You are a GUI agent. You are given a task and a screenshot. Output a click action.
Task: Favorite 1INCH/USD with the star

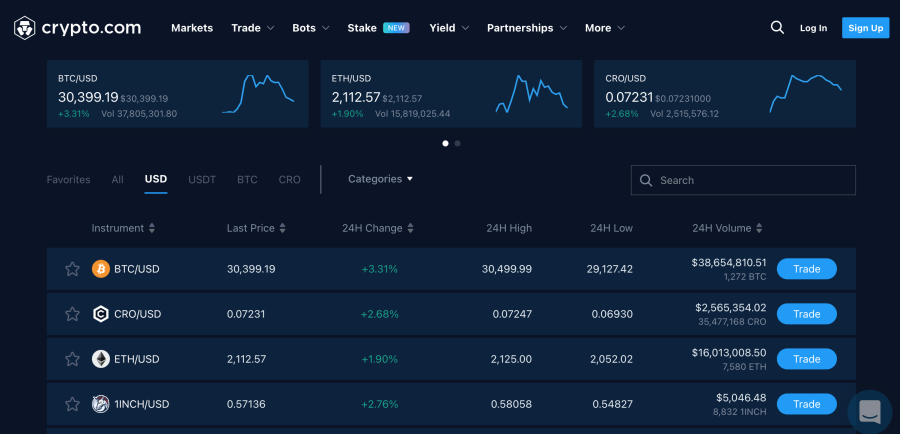tap(72, 404)
